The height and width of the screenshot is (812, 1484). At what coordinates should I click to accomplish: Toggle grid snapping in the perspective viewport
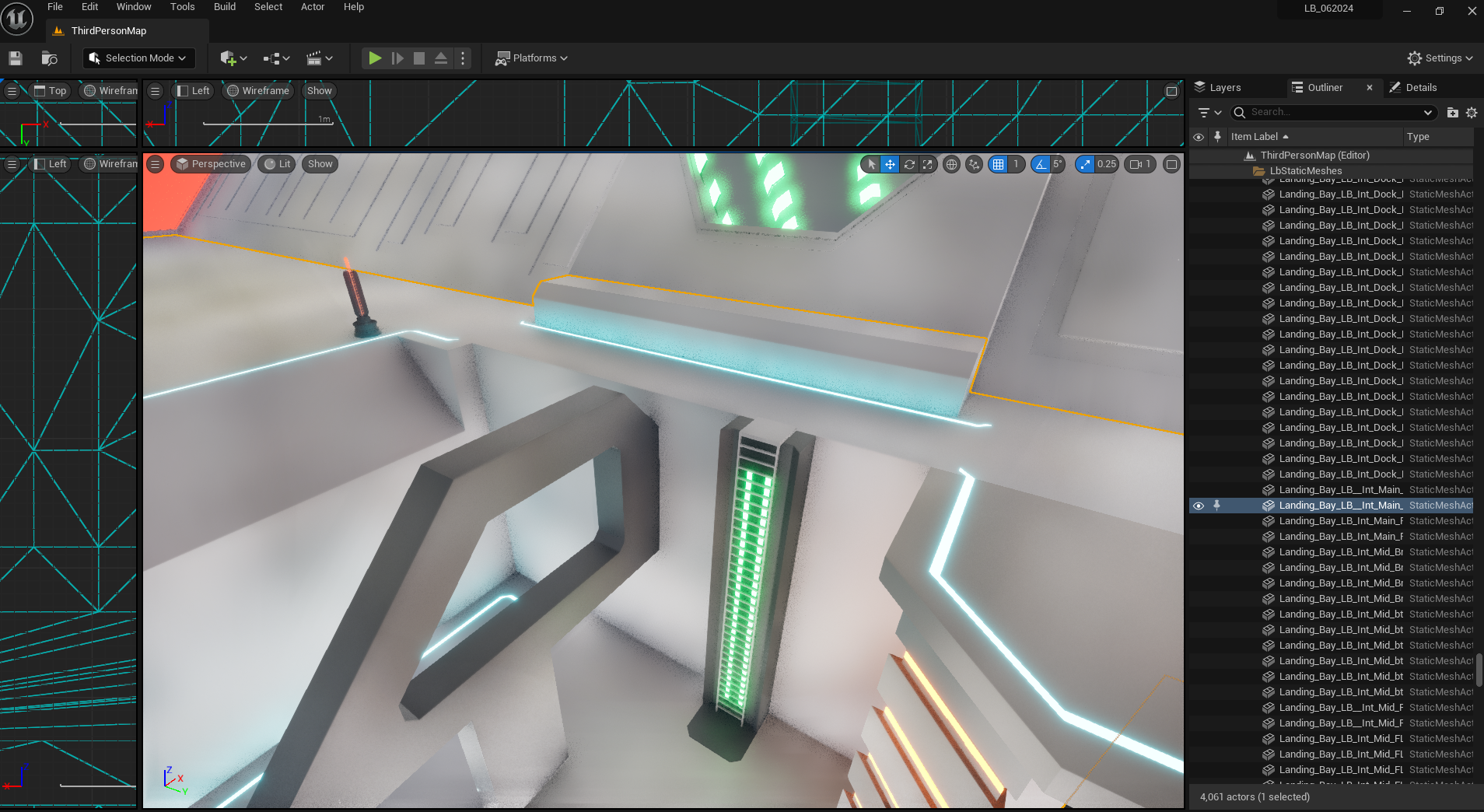coord(999,164)
